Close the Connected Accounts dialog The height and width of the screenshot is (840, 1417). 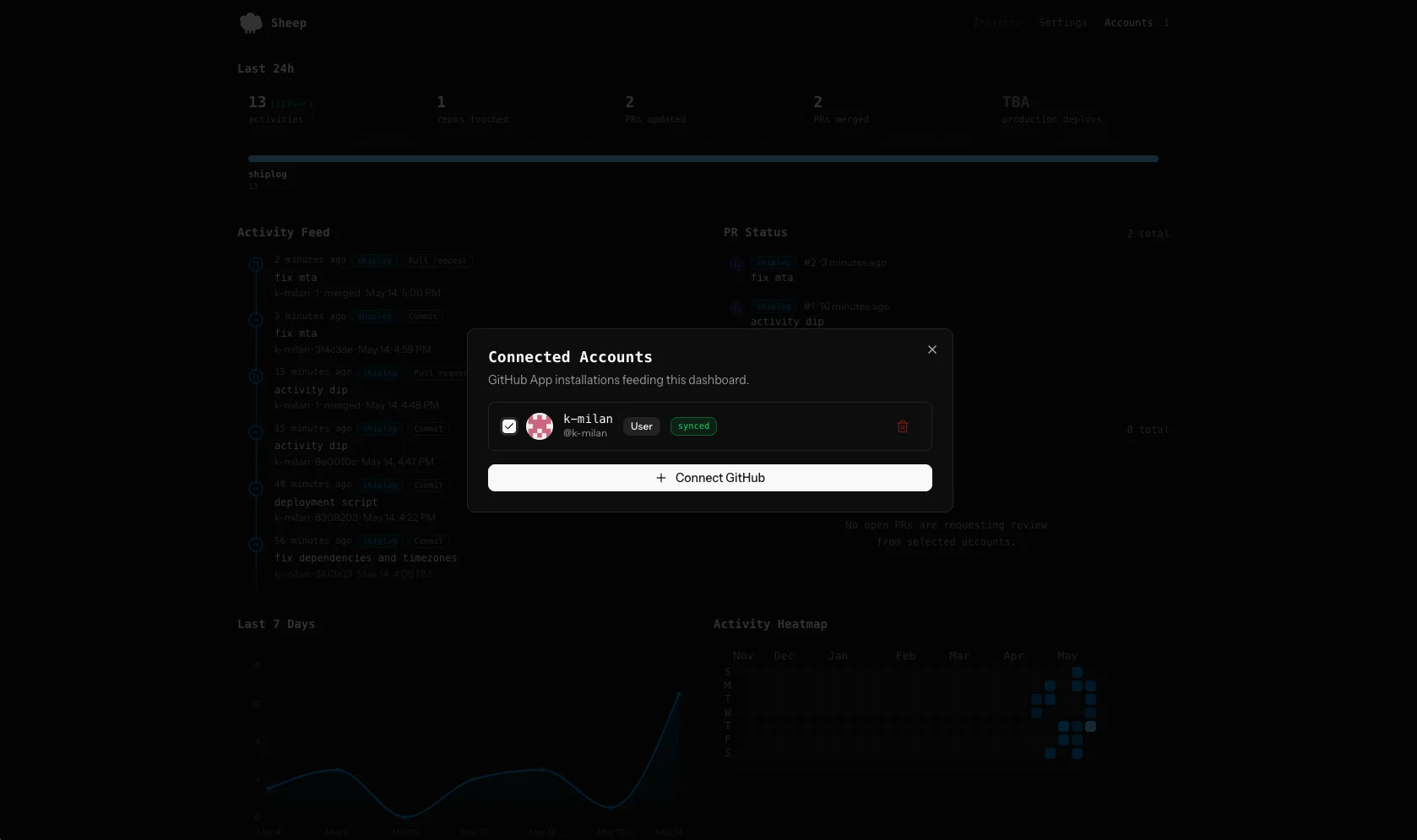(932, 350)
